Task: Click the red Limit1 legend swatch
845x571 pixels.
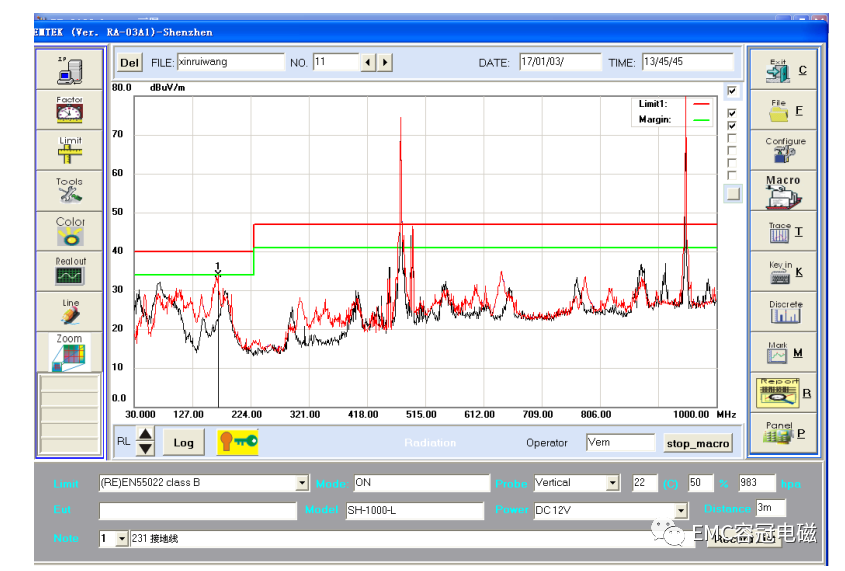Action: click(701, 103)
